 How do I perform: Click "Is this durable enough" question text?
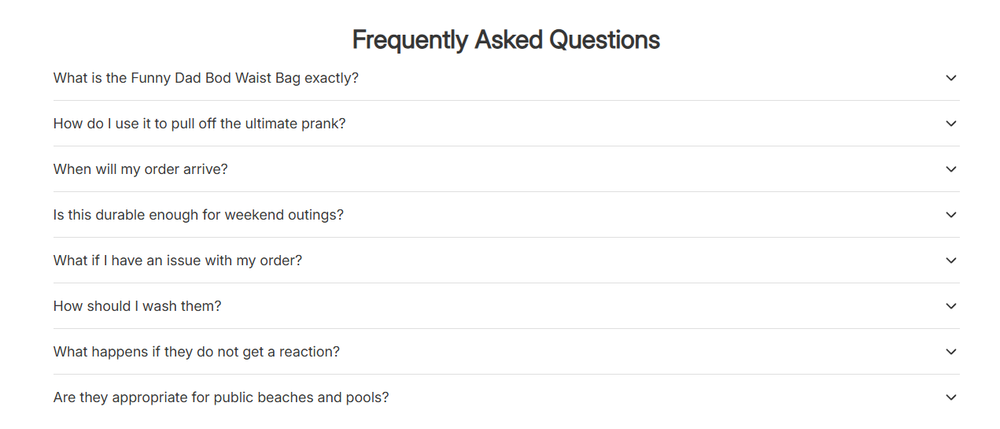tap(198, 215)
